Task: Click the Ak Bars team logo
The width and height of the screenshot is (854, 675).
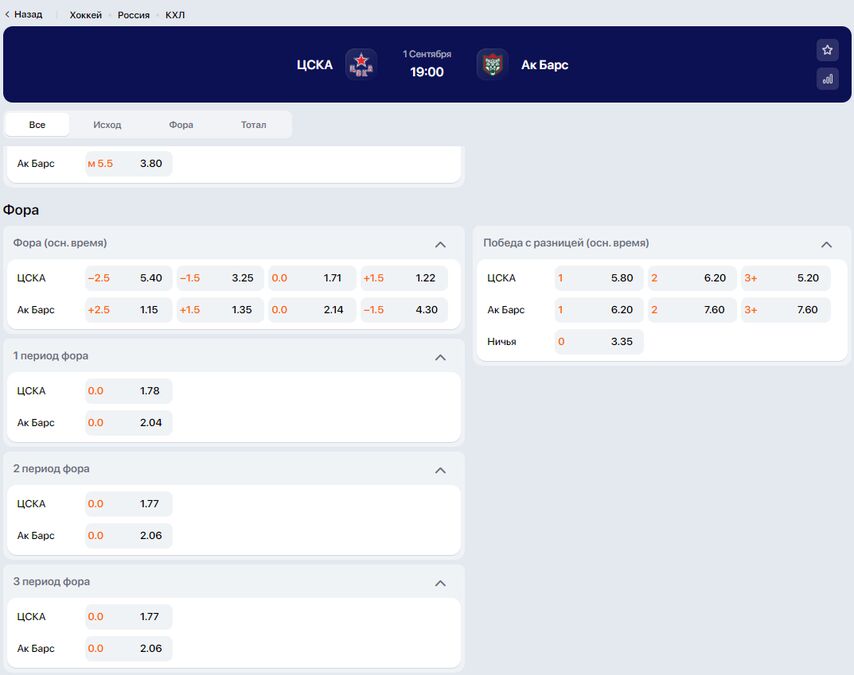Action: pyautogui.click(x=492, y=64)
